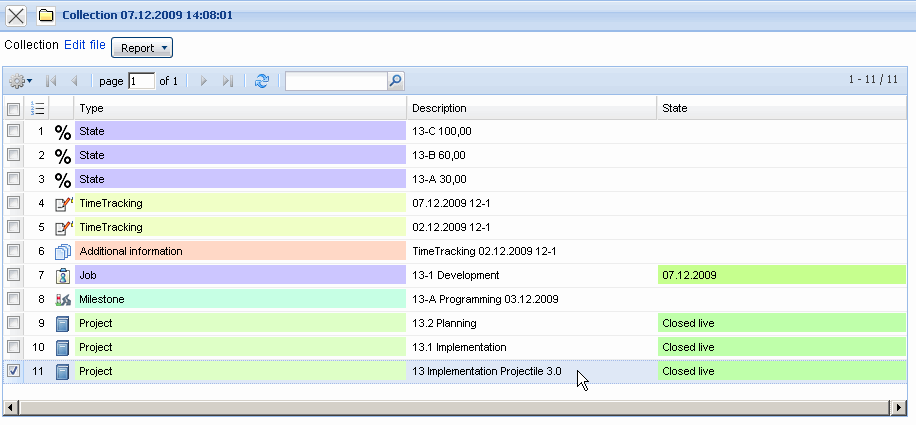
Task: Open the gear settings dropdown menu
Action: coord(20,81)
